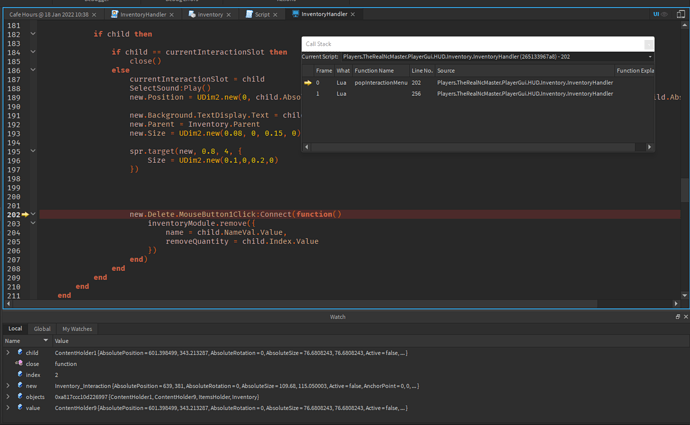This screenshot has width=690, height=425.
Task: Collapse inventoryModule.remove block at line 203
Action: pyautogui.click(x=33, y=223)
